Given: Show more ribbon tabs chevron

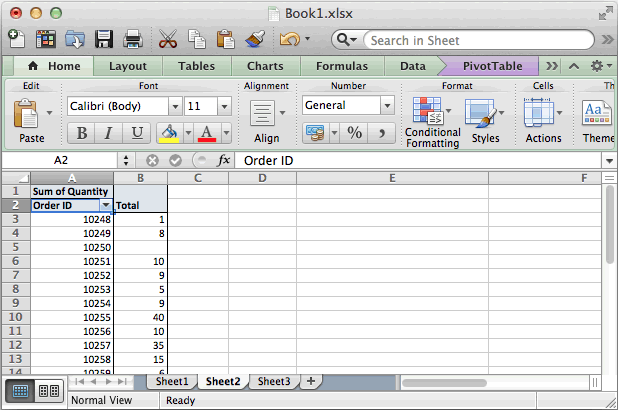Looking at the screenshot, I should point(552,66).
